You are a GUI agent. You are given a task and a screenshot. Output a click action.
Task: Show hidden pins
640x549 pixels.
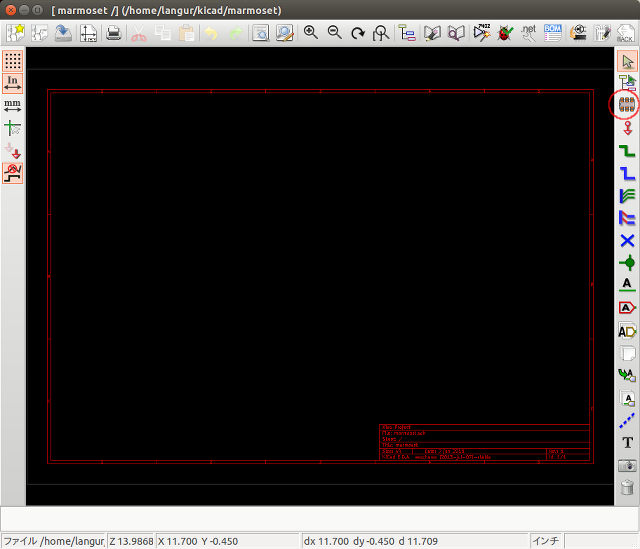tap(13, 151)
